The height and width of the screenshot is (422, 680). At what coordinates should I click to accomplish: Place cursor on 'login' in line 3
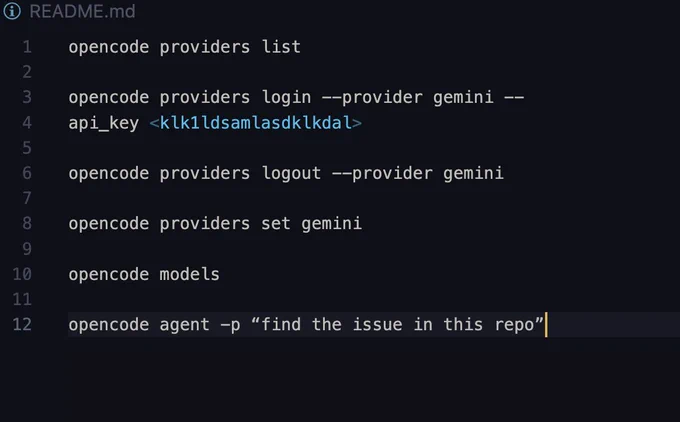tap(286, 98)
